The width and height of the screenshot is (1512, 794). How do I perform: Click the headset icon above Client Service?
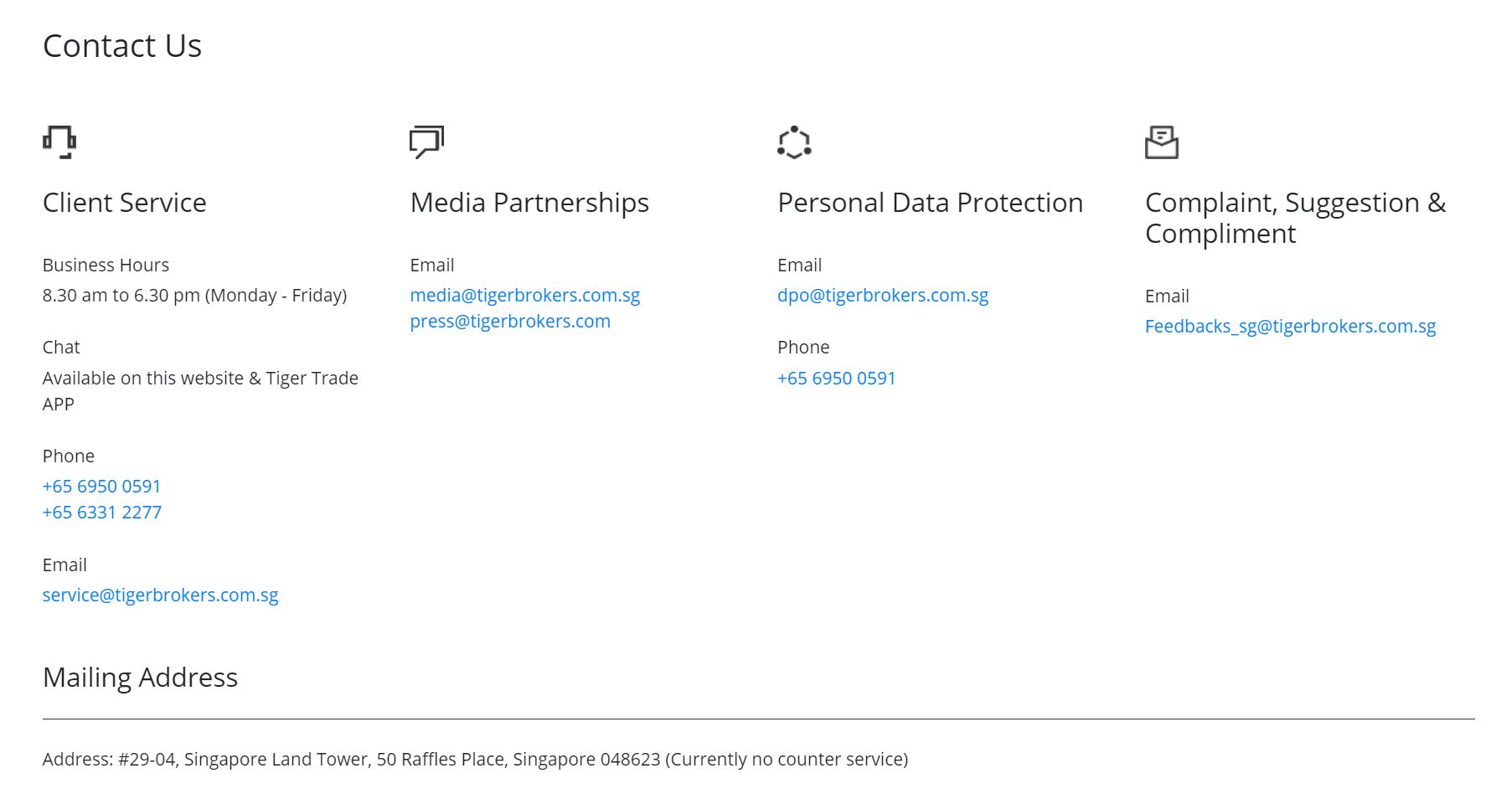59,142
